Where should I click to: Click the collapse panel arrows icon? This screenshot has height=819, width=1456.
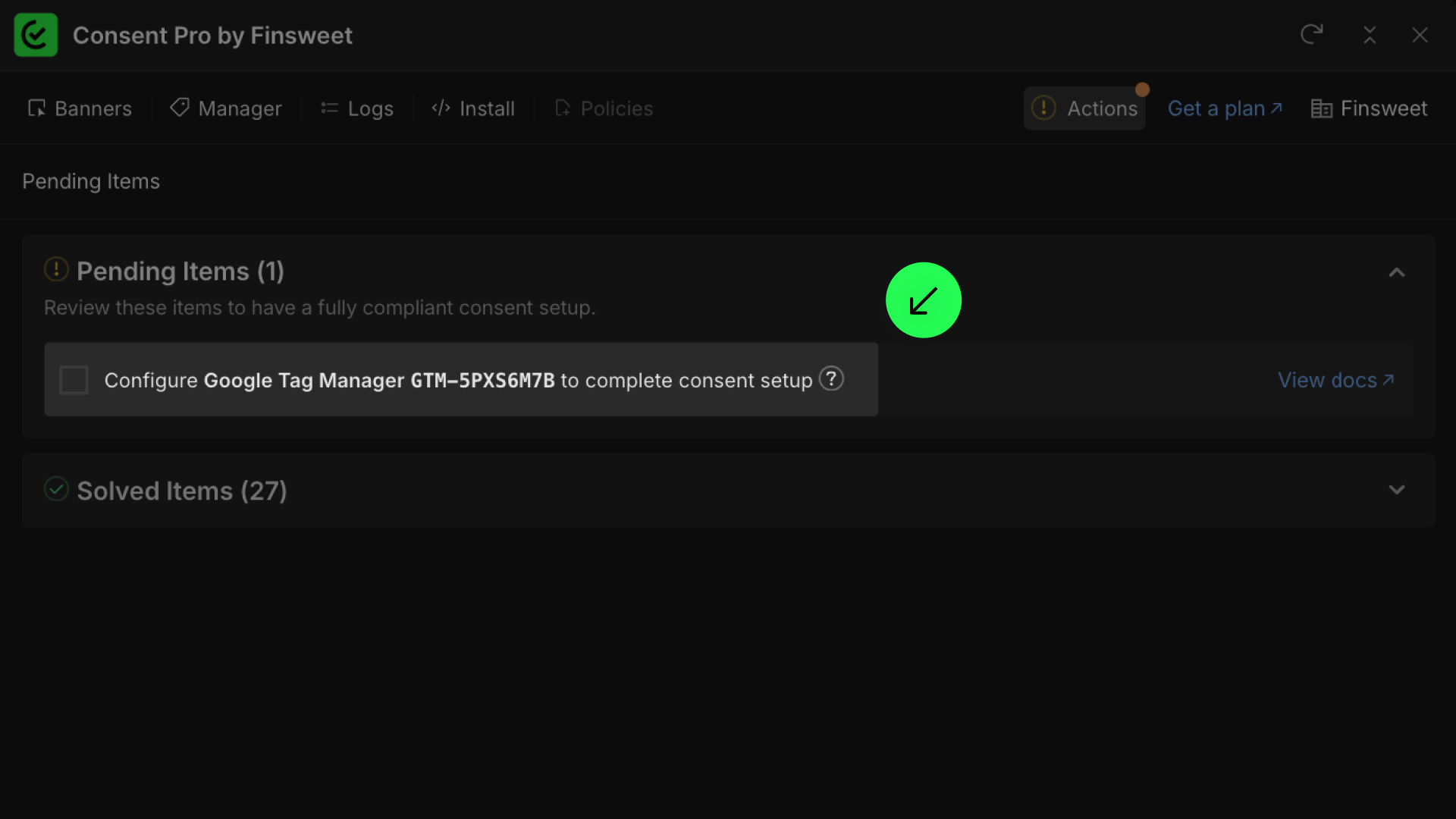(x=1370, y=35)
